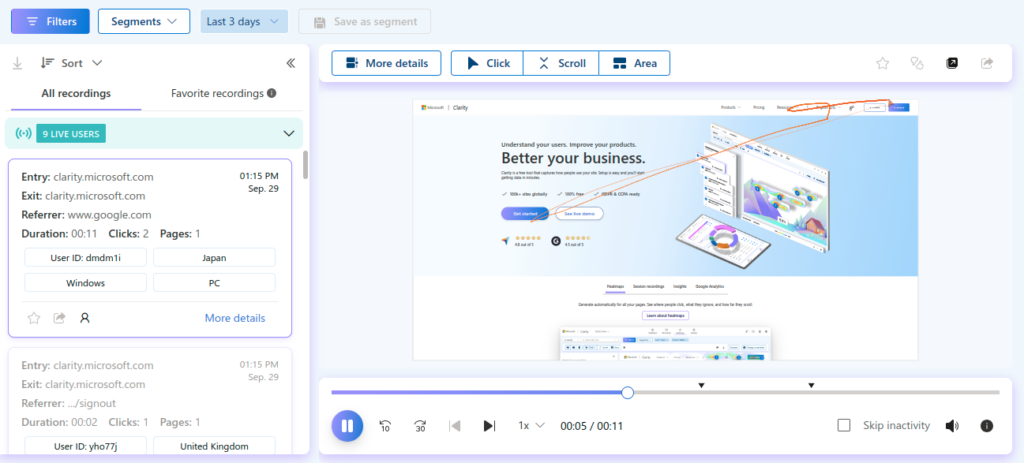This screenshot has height=463, width=1024.
Task: Click the Japan country tag
Action: [214, 257]
